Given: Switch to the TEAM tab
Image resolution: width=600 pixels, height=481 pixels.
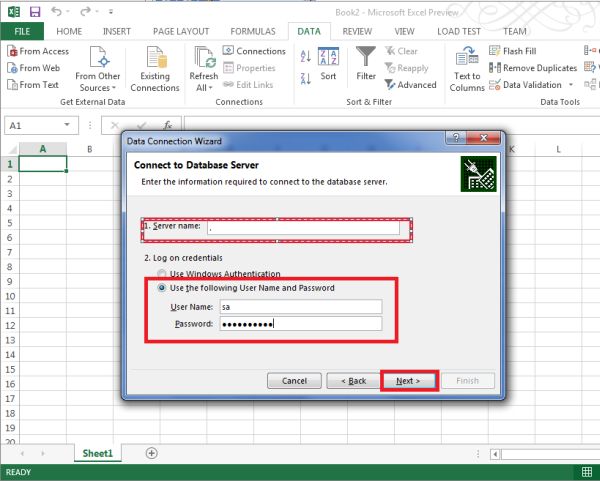Looking at the screenshot, I should (515, 31).
